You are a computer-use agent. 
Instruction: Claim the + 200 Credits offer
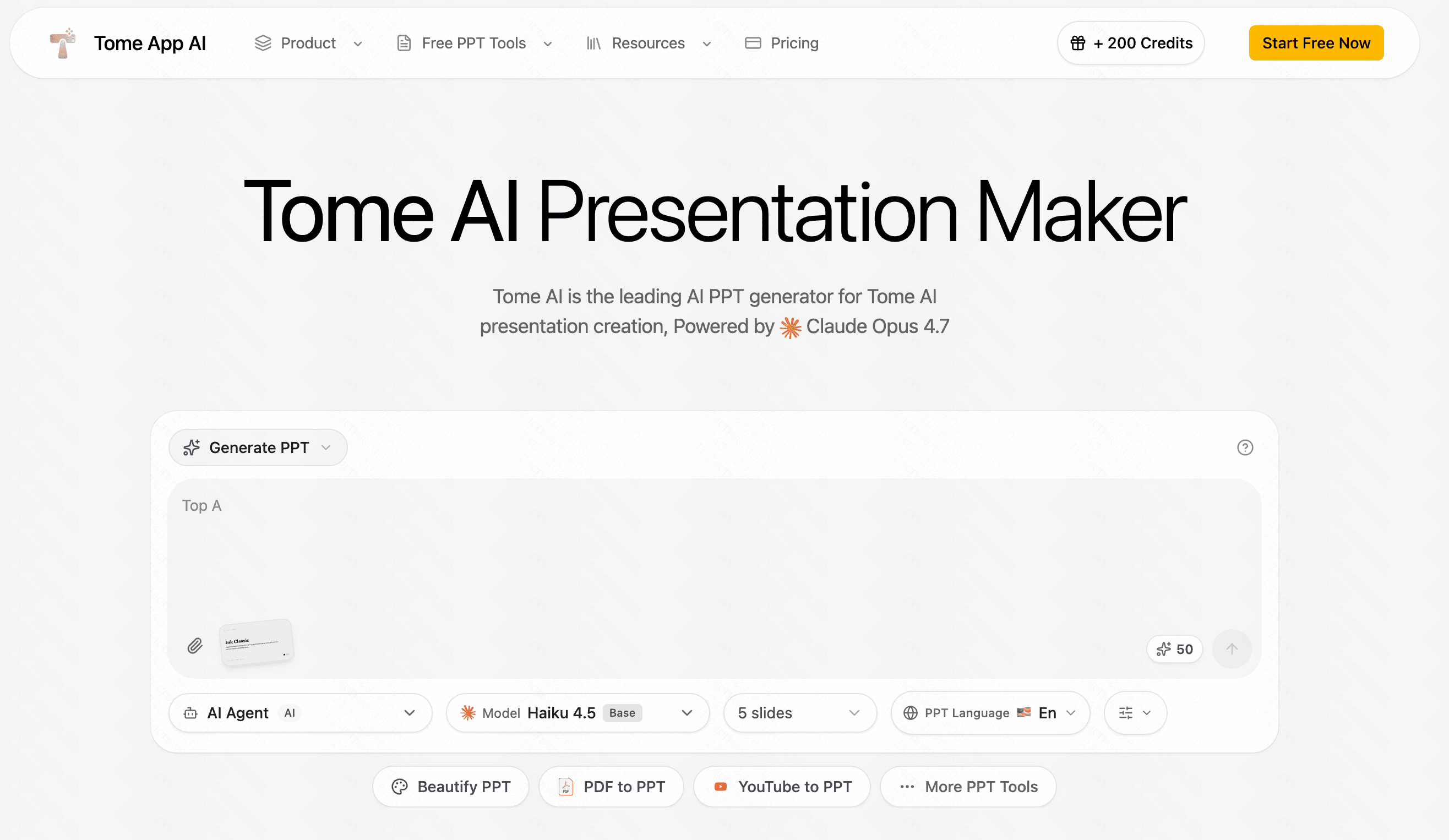[1130, 43]
